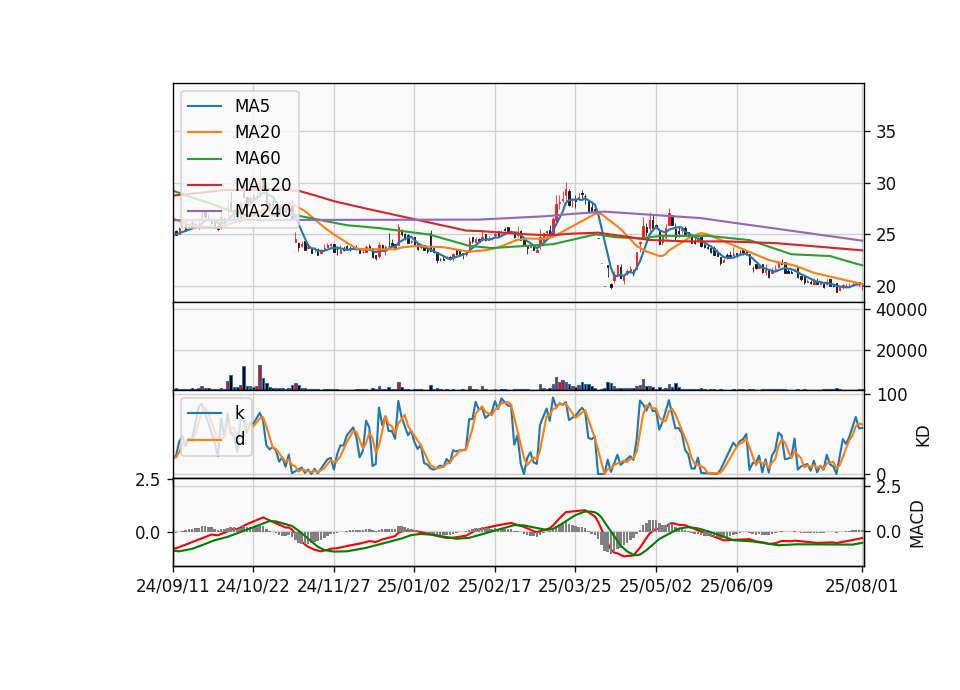This screenshot has height=690, width=960.
Task: Click the orange MA20 legend line sample
Action: (x=204, y=133)
